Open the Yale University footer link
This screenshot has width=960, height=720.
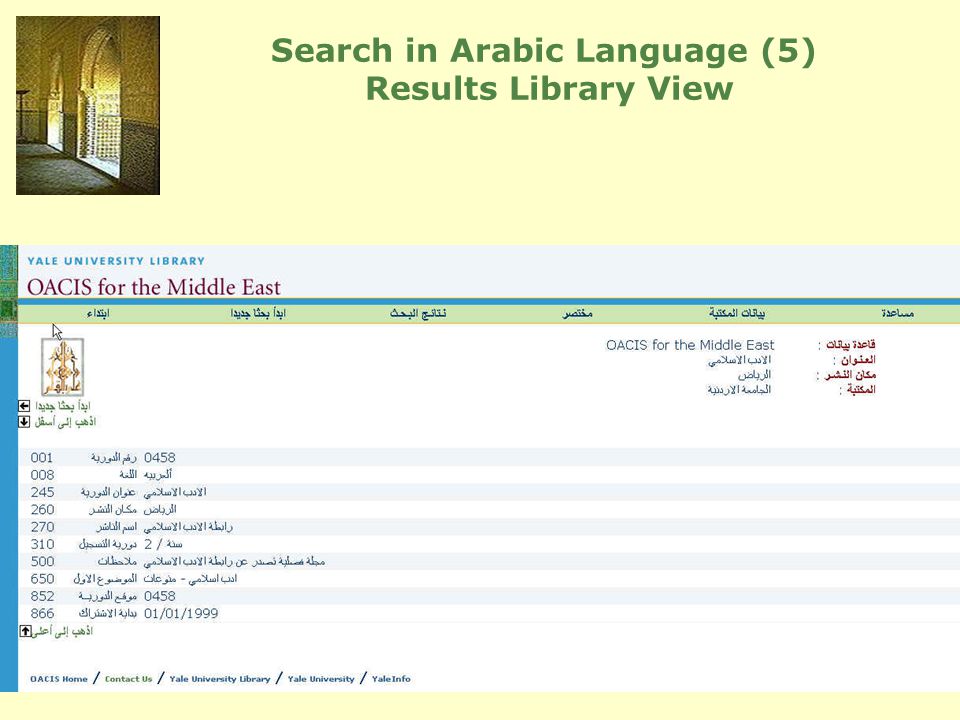[321, 679]
